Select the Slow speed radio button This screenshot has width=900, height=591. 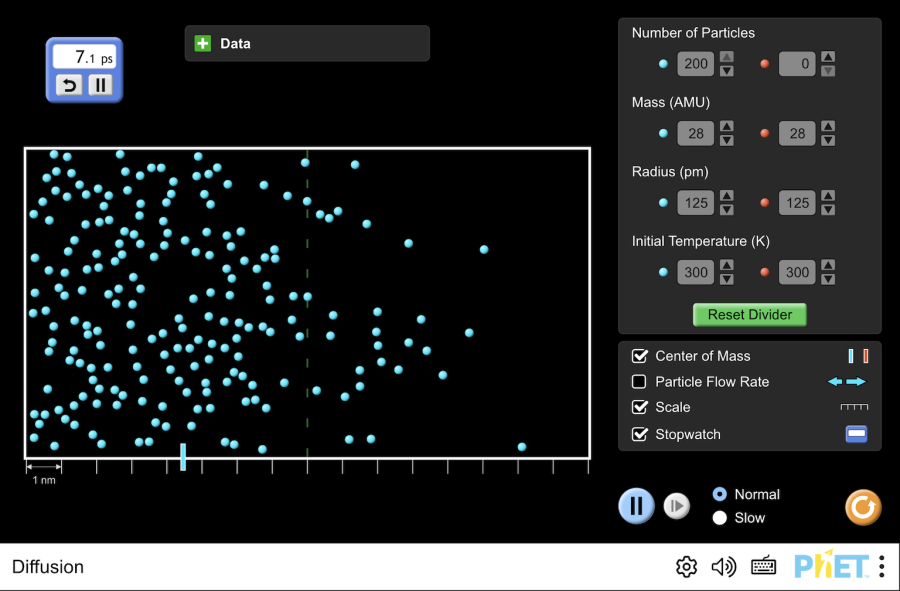coord(720,518)
